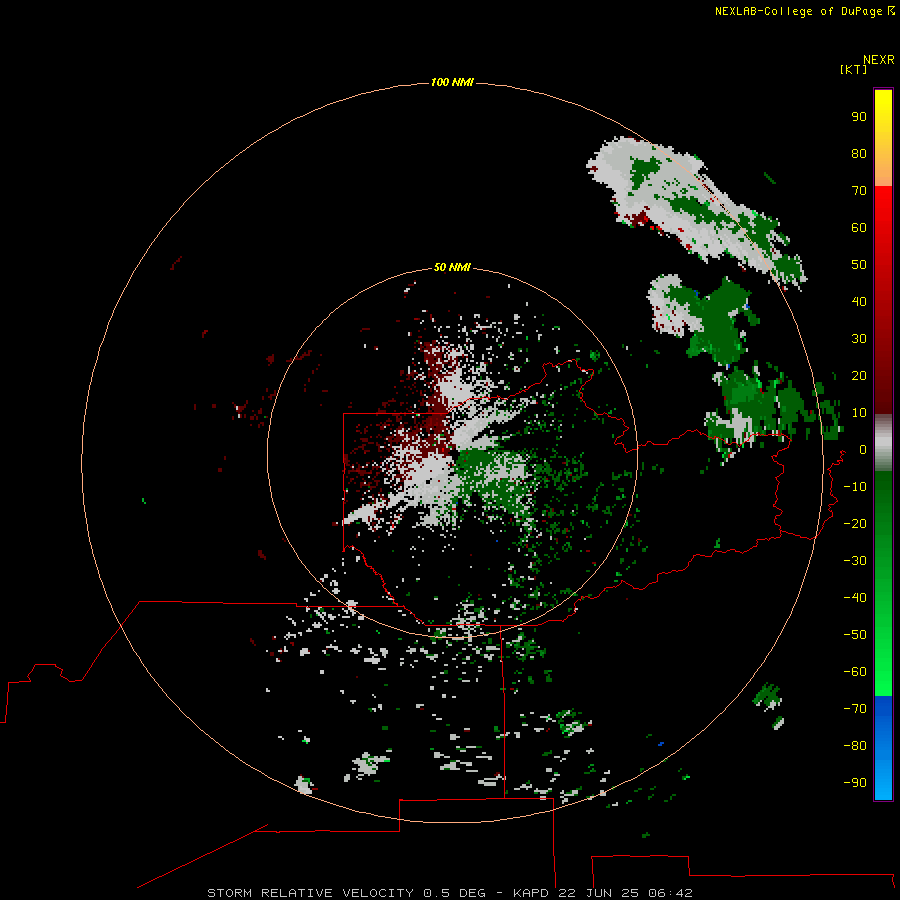The image size is (900, 900).
Task: Click the 40 value on velocity scale
Action: click(859, 301)
